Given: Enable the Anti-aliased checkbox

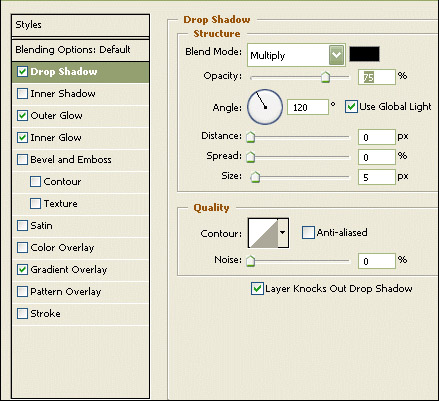Looking at the screenshot, I should click(x=308, y=232).
